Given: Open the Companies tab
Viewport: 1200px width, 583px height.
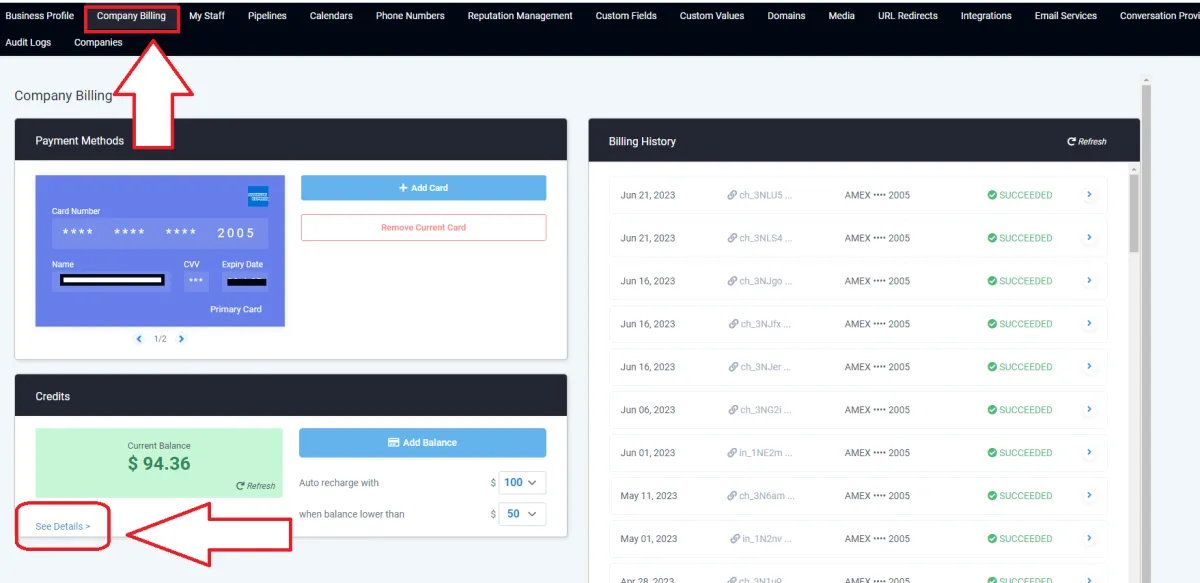Looking at the screenshot, I should click(x=98, y=43).
